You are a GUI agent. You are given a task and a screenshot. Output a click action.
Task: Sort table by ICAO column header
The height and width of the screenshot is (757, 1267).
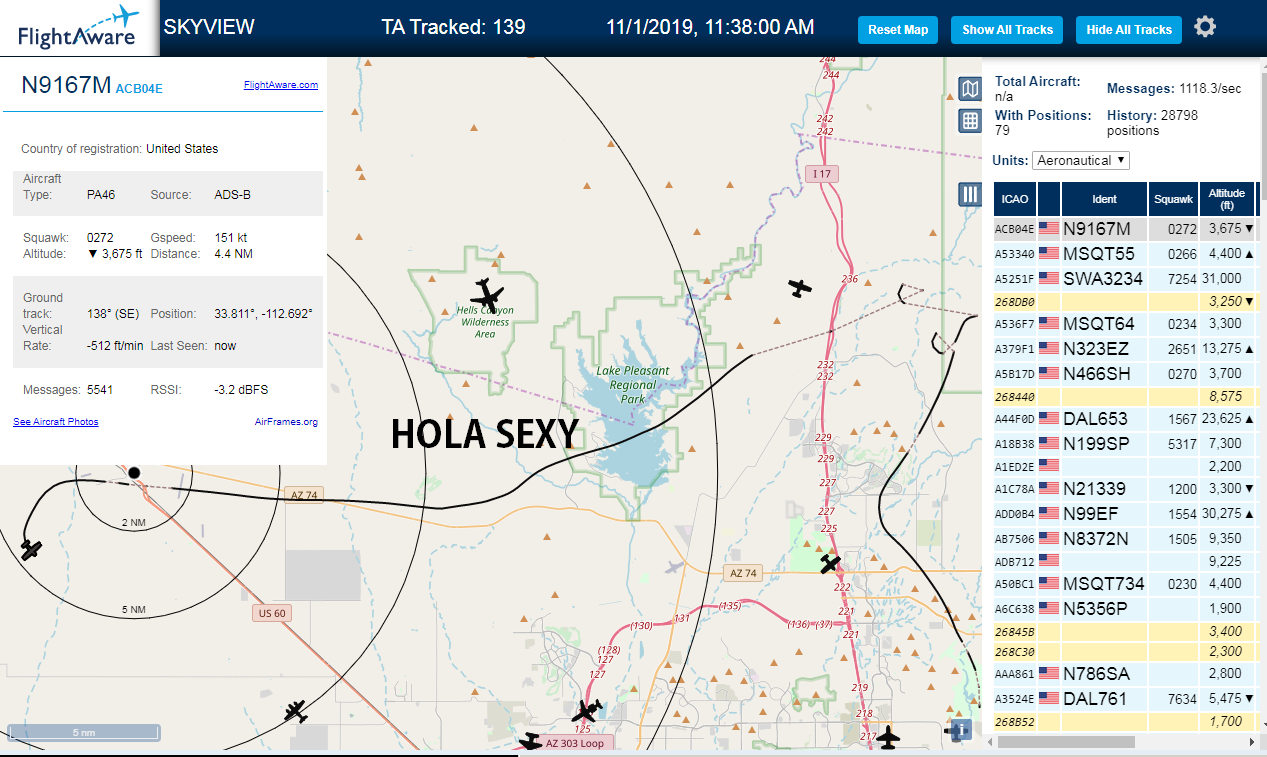coord(1015,199)
